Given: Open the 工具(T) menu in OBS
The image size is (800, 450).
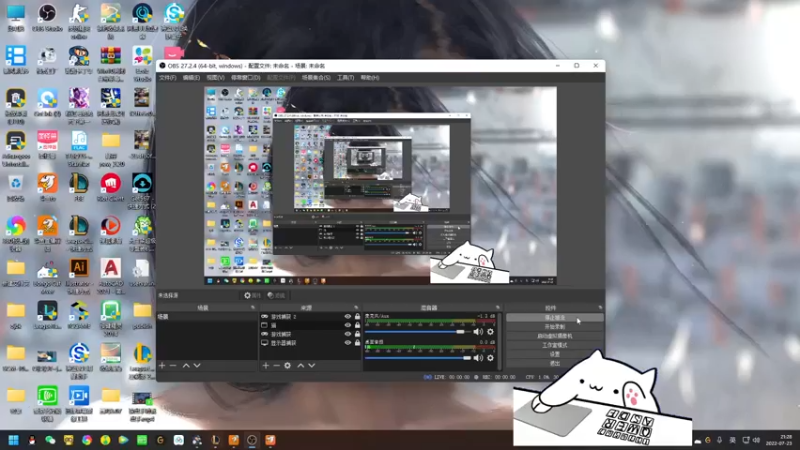Looking at the screenshot, I should 345,78.
